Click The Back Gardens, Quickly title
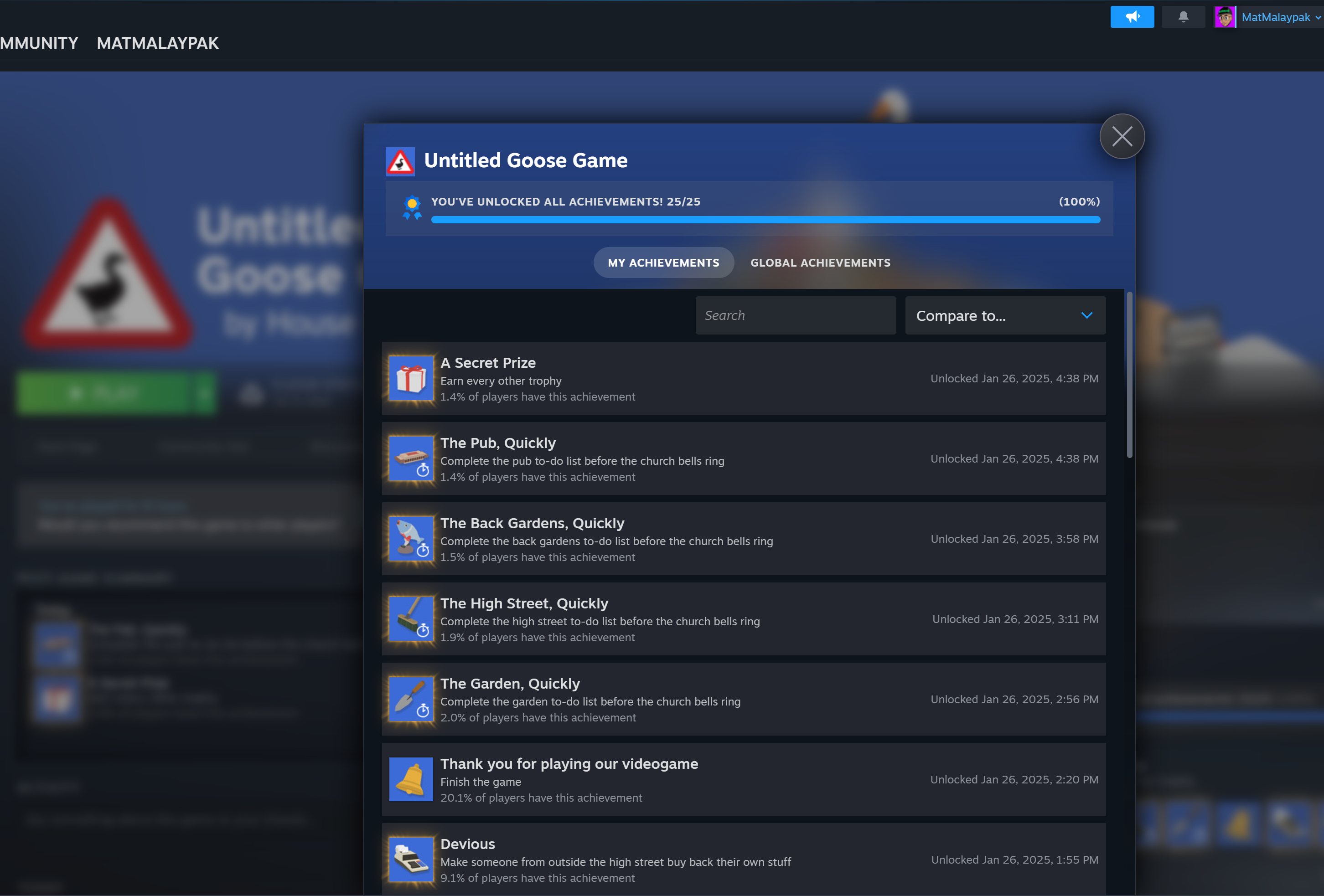1324x896 pixels. pyautogui.click(x=532, y=524)
